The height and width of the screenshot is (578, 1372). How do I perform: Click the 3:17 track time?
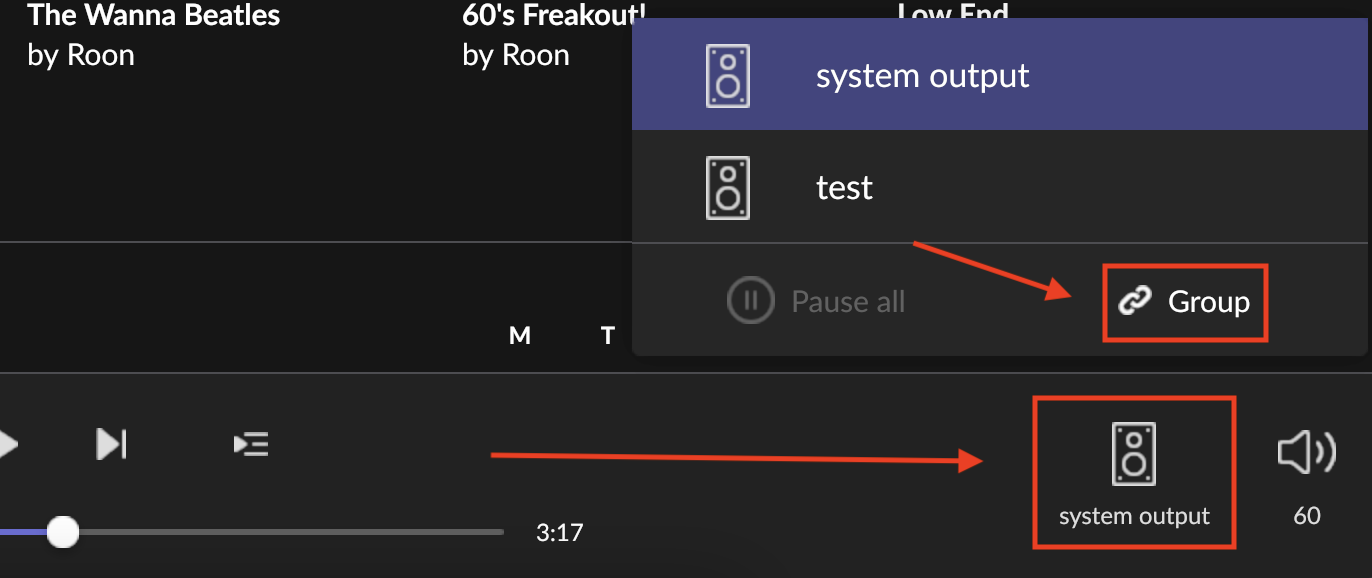coord(559,533)
